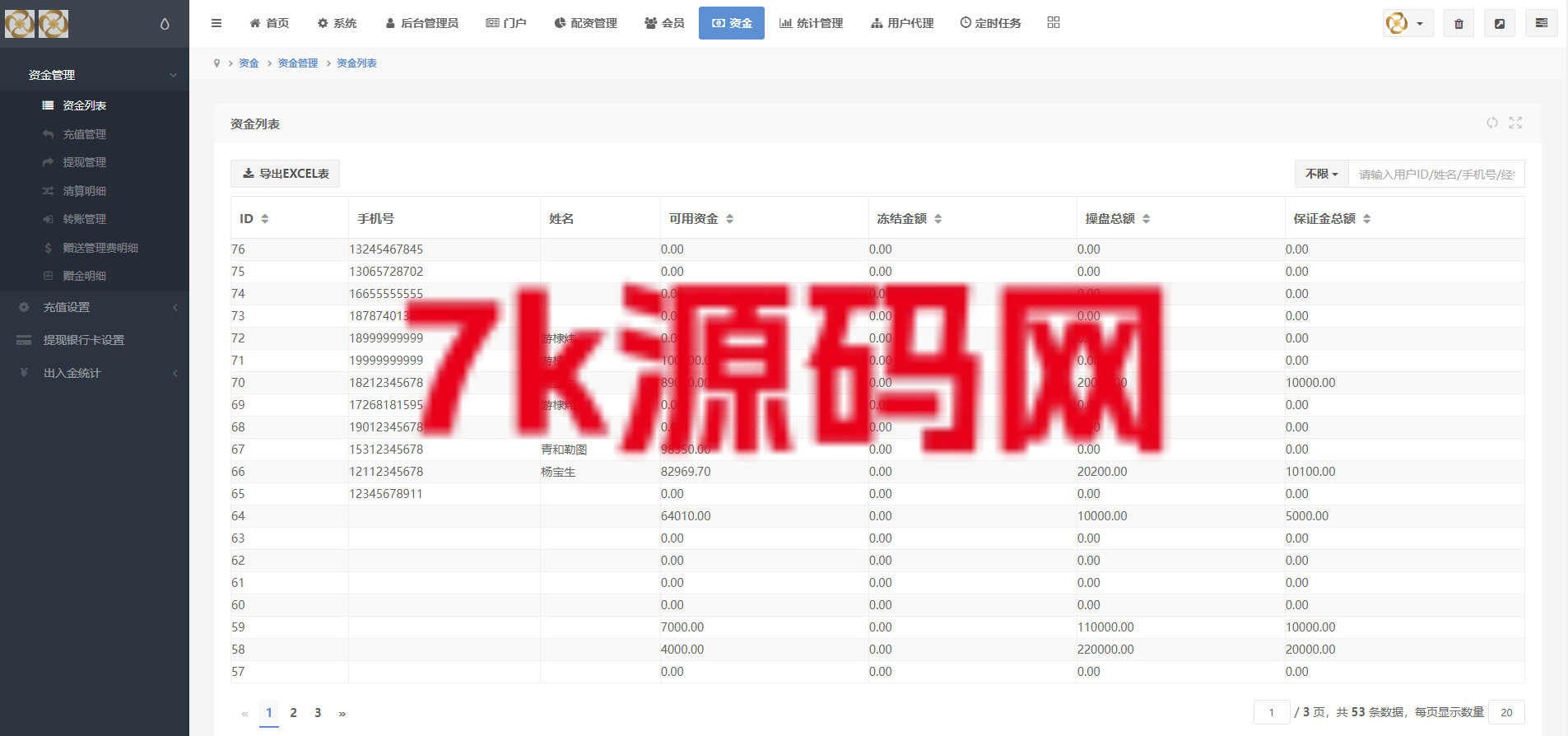
Task: Expand the 出入金统计 sidebar section
Action: click(95, 373)
